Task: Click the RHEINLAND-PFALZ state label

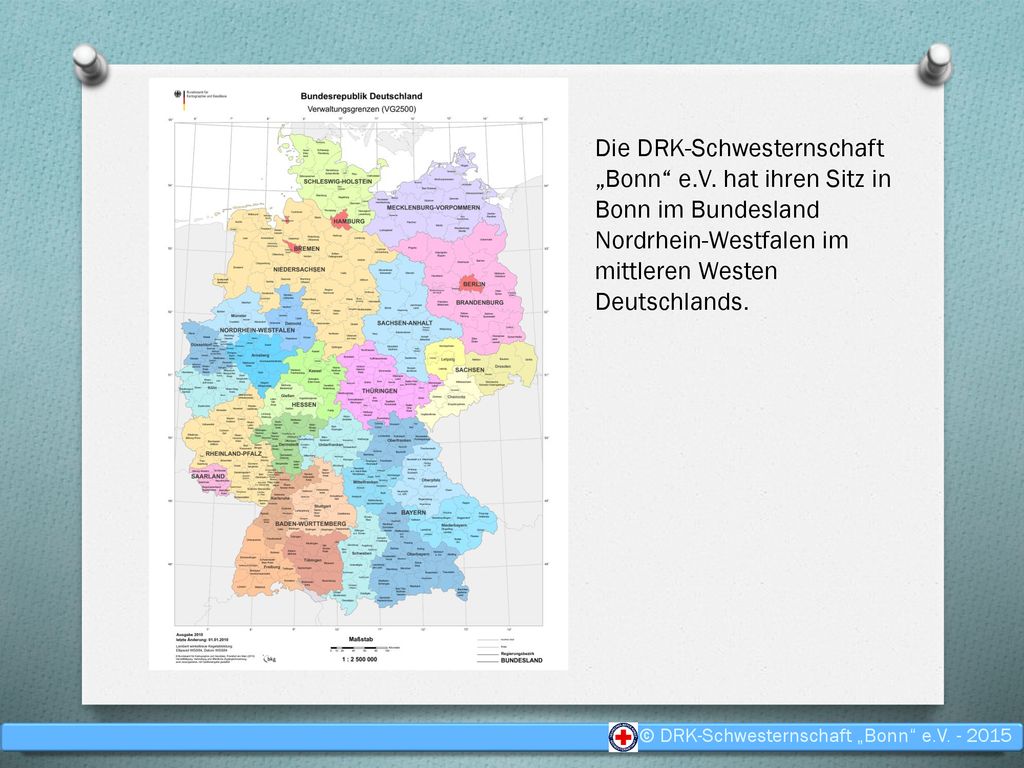Action: [x=233, y=453]
